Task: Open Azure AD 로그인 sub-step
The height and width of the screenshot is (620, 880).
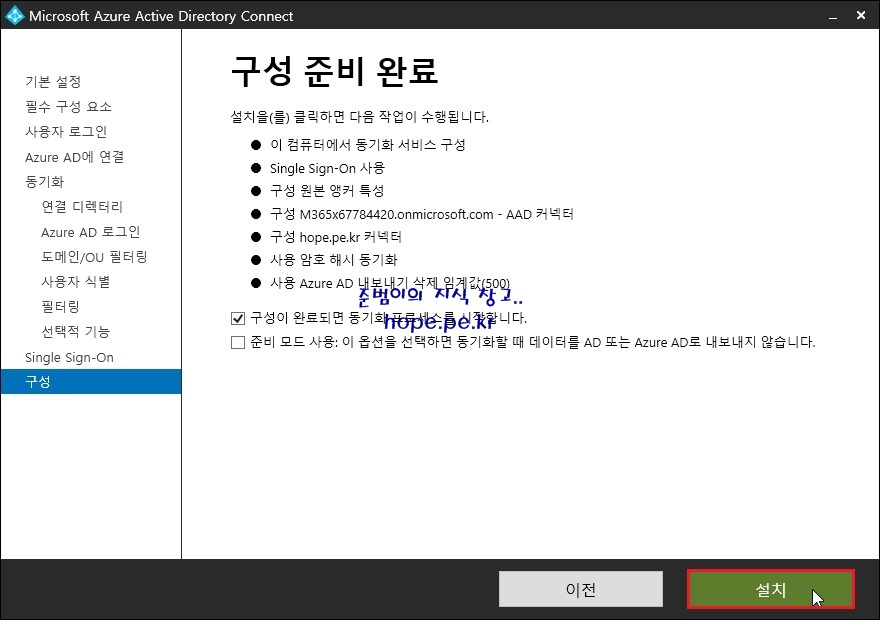Action: click(90, 232)
